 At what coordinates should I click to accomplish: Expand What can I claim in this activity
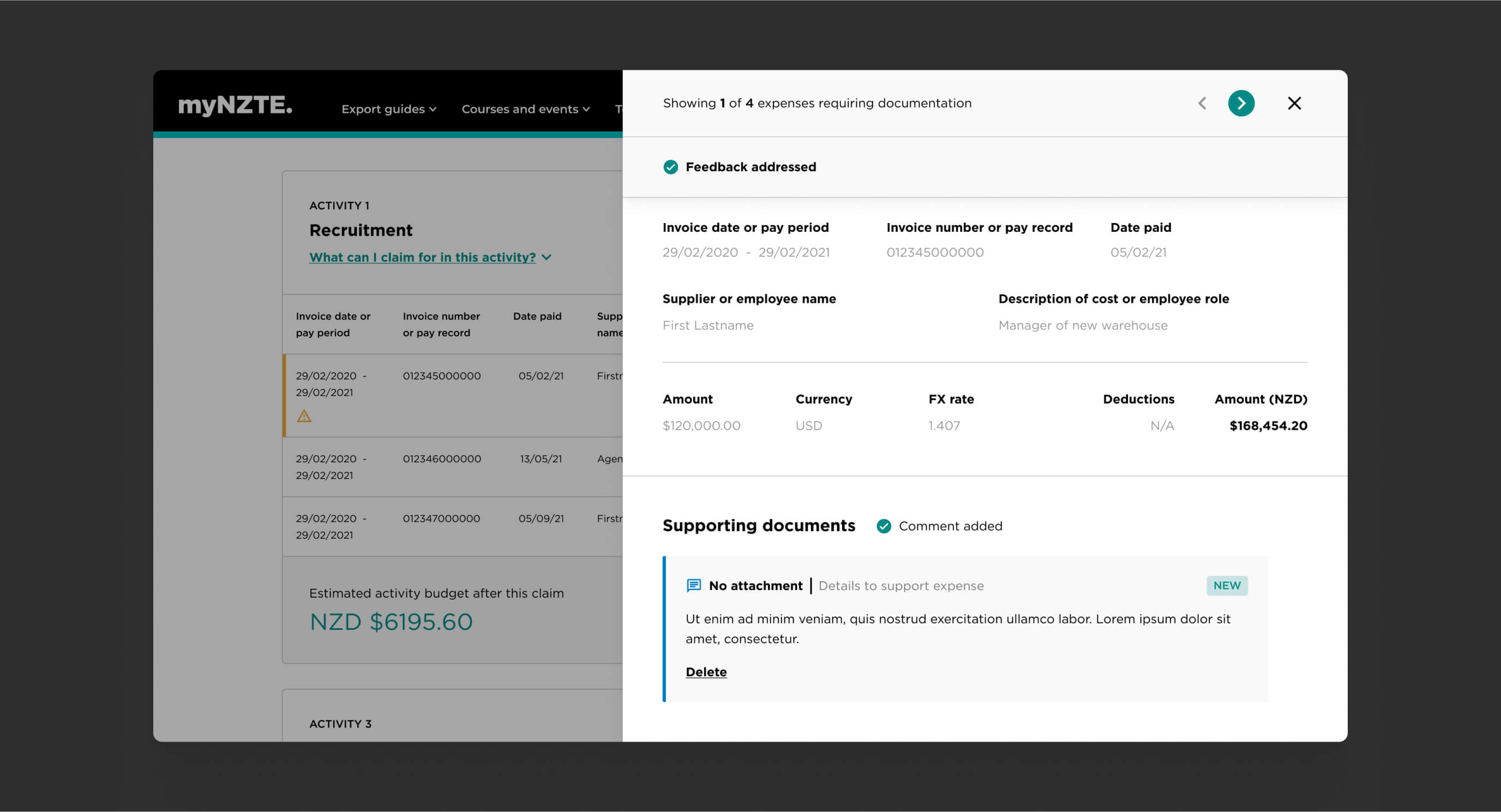pos(430,257)
